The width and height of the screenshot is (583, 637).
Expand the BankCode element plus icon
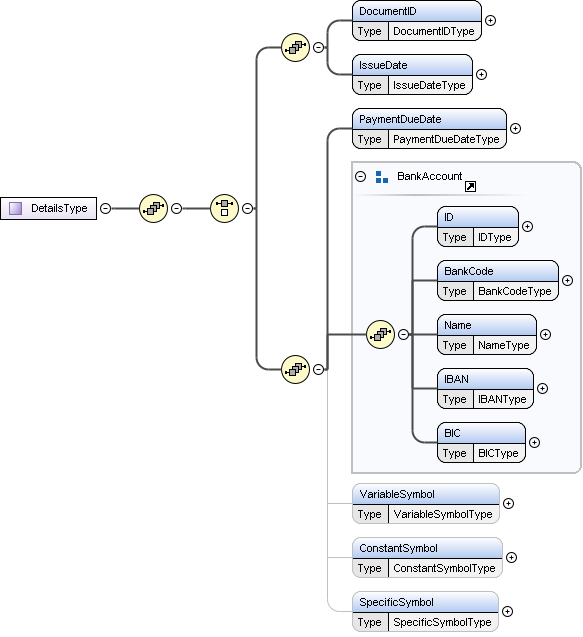pyautogui.click(x=567, y=280)
